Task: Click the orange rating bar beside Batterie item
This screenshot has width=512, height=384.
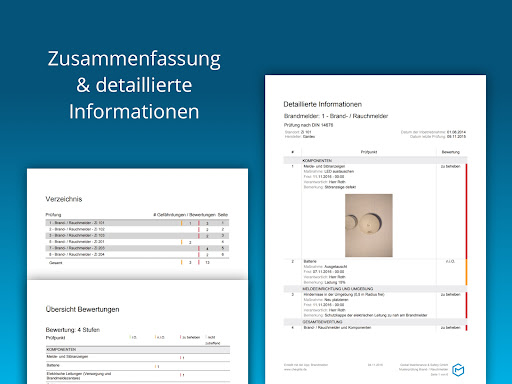Action: point(466,272)
